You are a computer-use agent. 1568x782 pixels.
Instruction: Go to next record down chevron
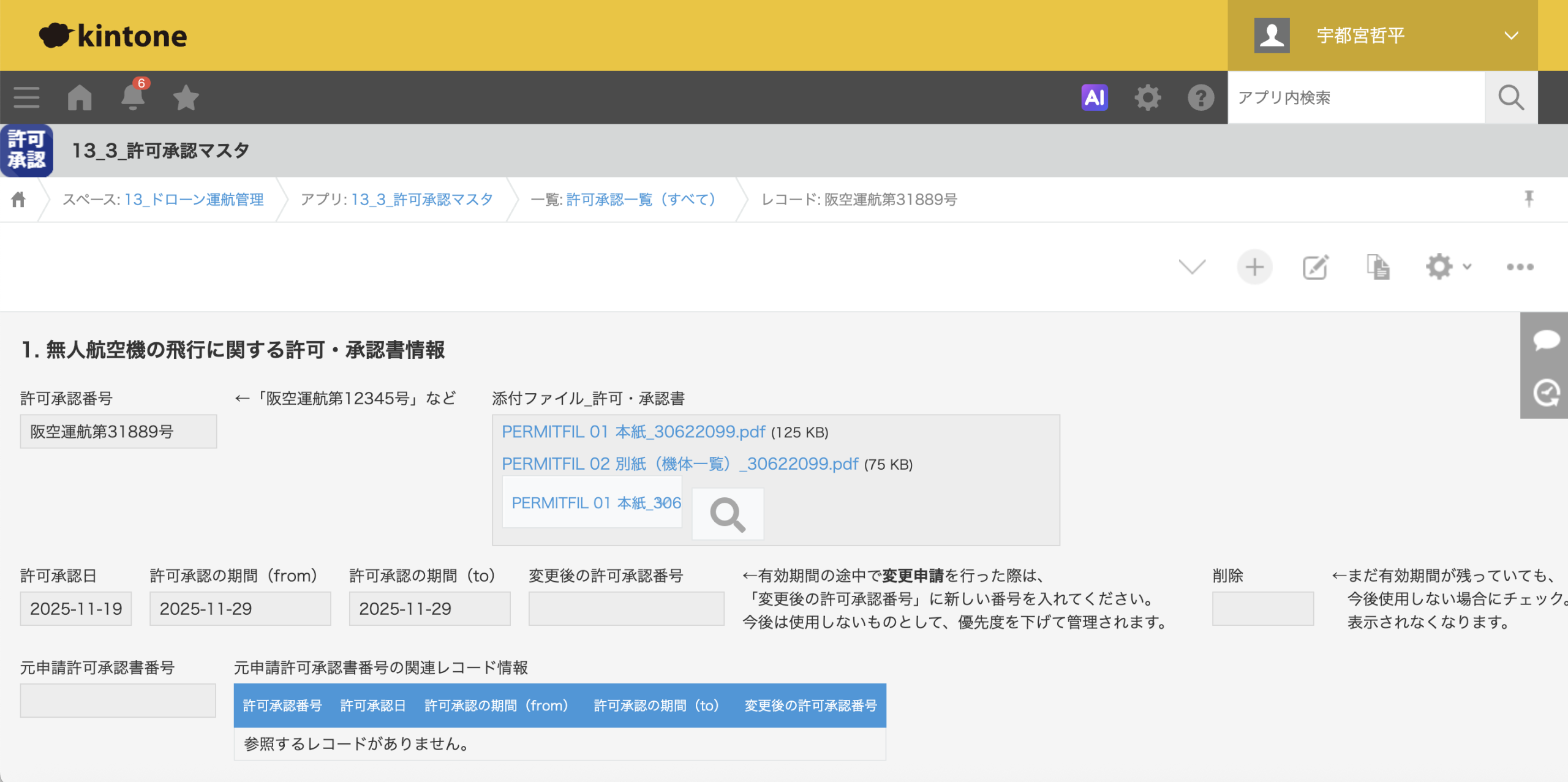(1192, 267)
